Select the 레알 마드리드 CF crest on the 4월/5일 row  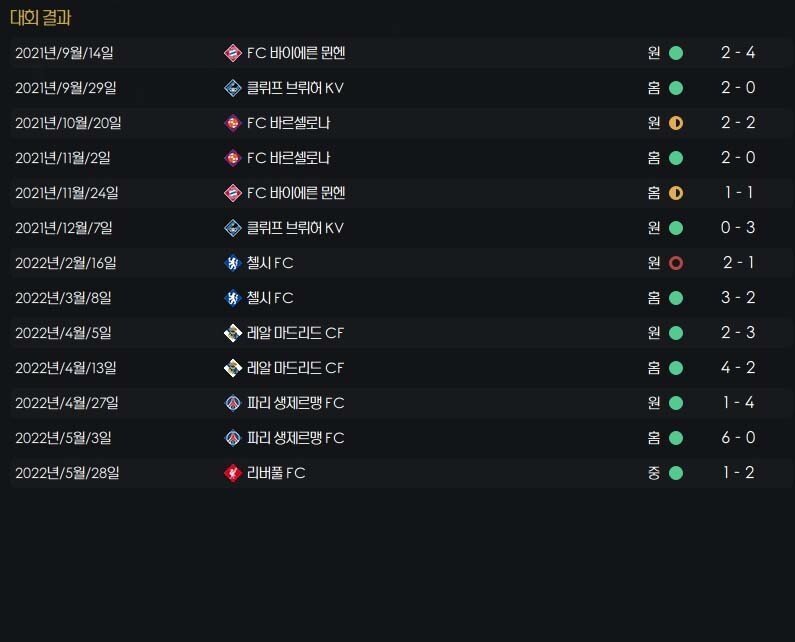[x=233, y=333]
